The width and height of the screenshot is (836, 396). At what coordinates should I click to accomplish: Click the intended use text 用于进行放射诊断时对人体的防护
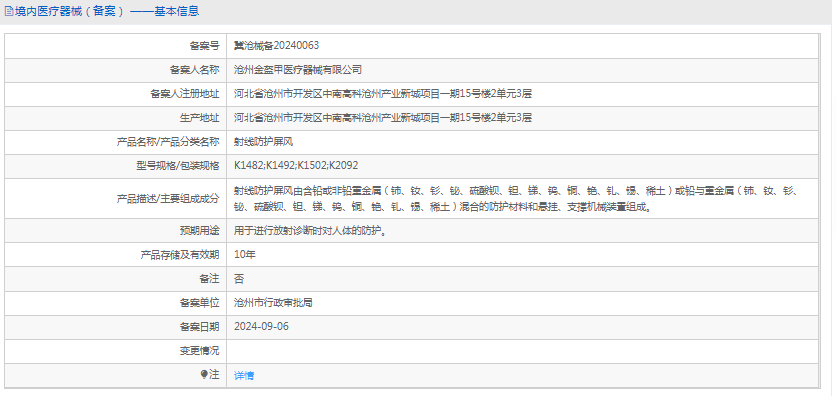tap(310, 231)
